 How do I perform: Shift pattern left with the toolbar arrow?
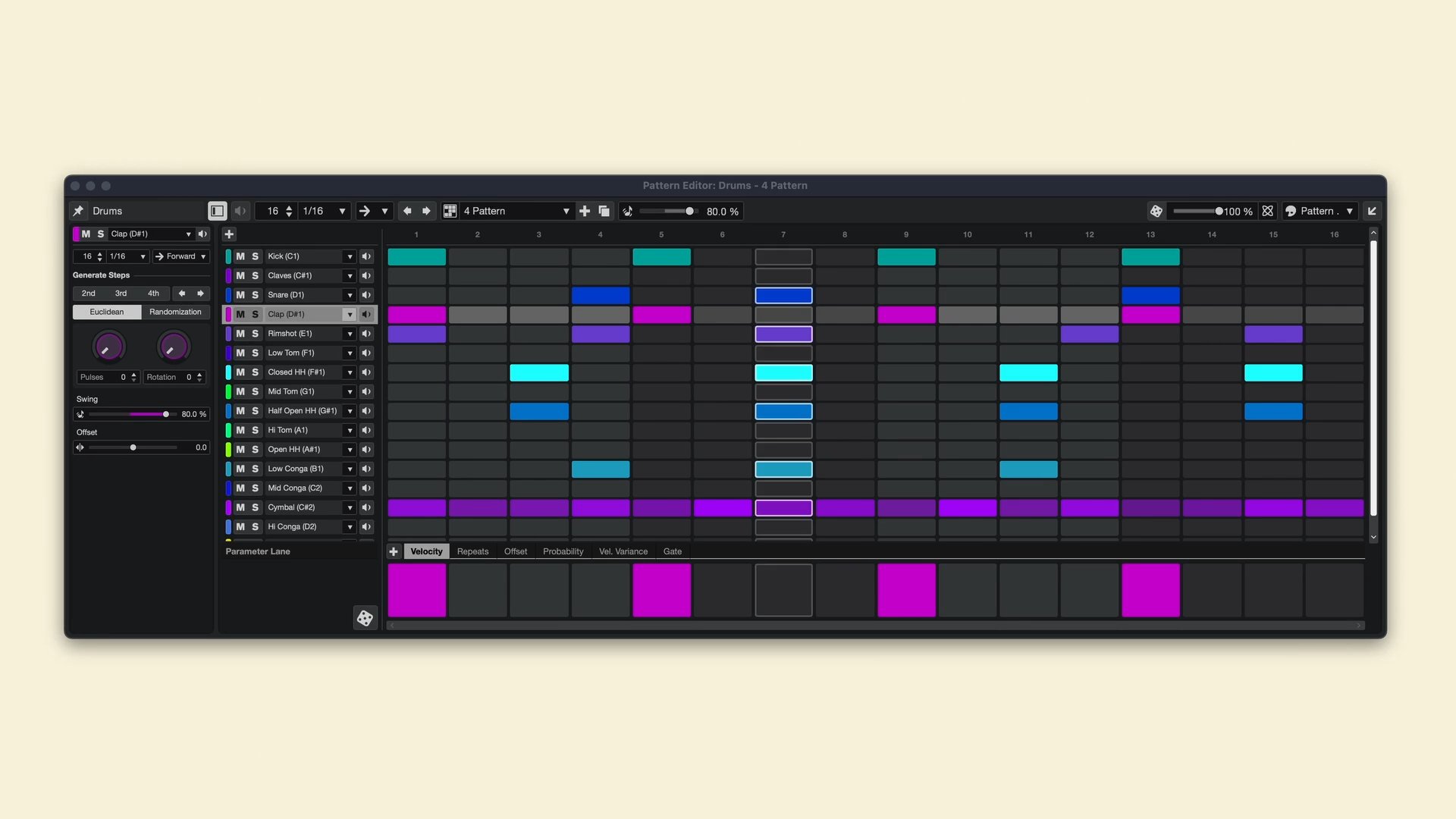pos(407,211)
